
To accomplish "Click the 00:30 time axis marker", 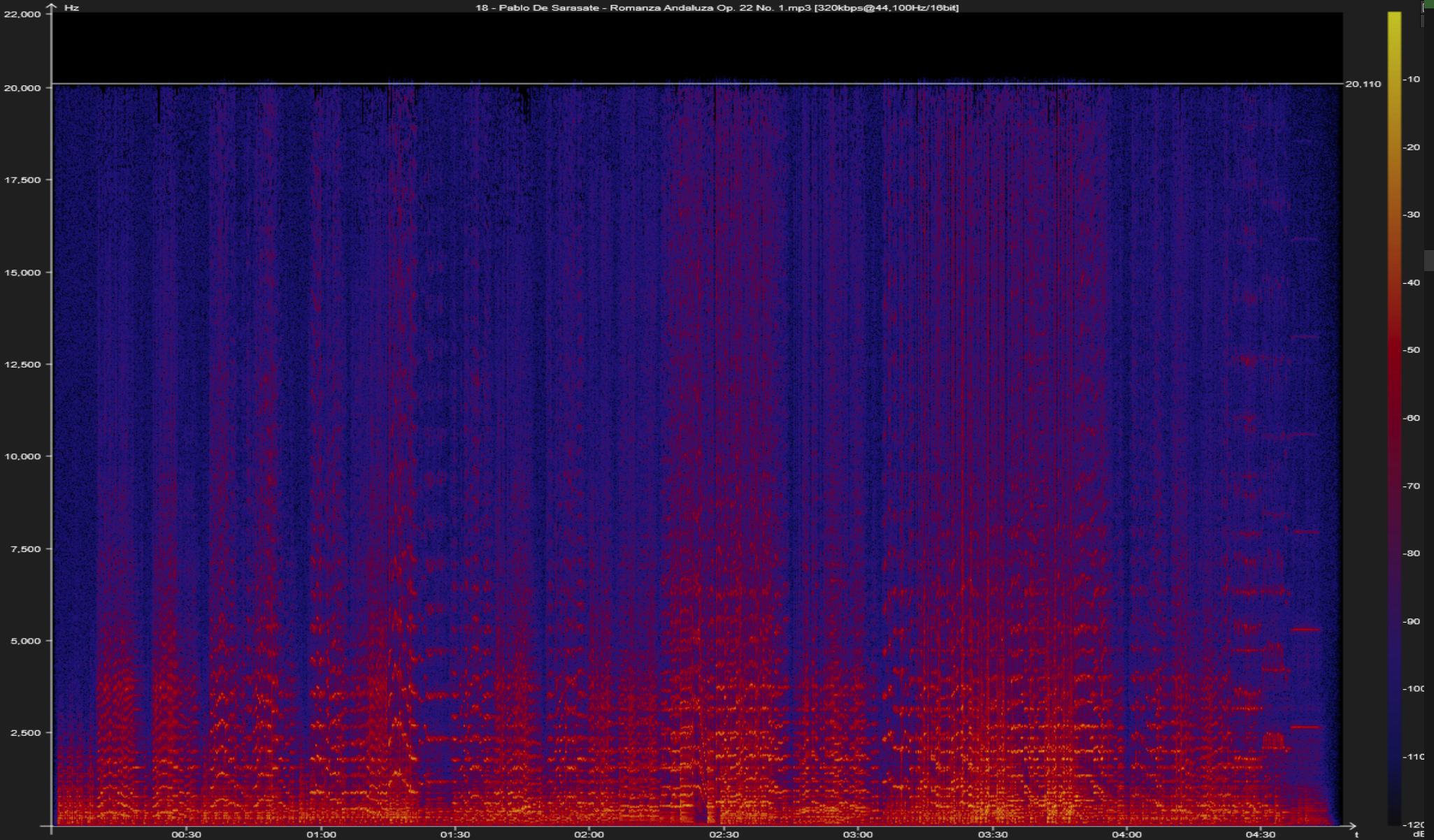I will tap(186, 834).
